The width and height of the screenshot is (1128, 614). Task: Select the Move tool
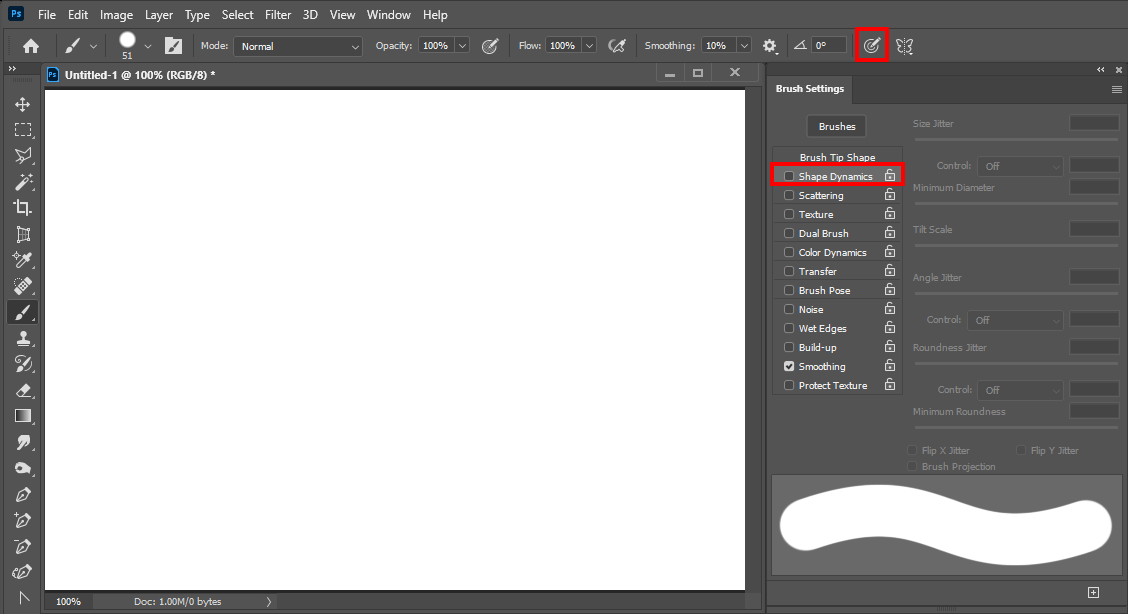tap(23, 103)
